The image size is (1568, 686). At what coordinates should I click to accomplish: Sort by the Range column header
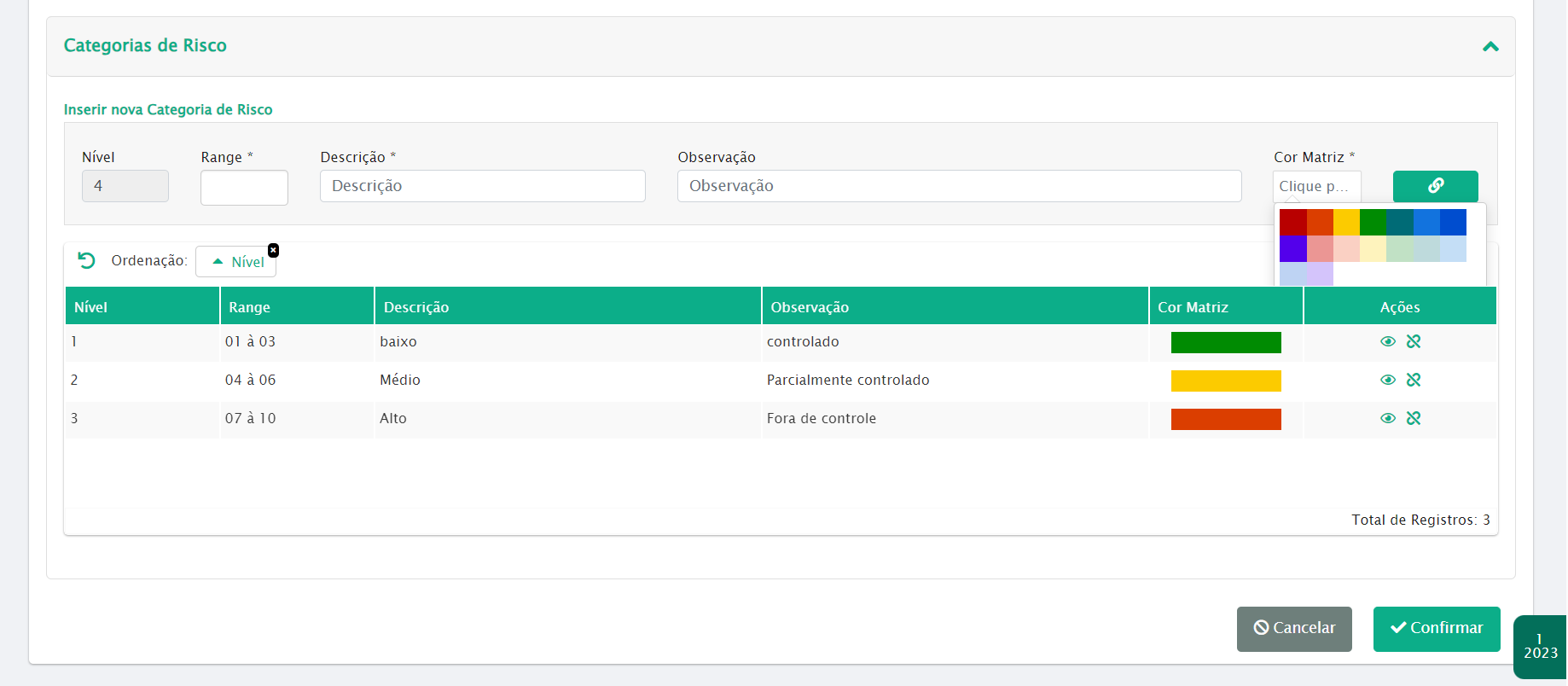(249, 307)
